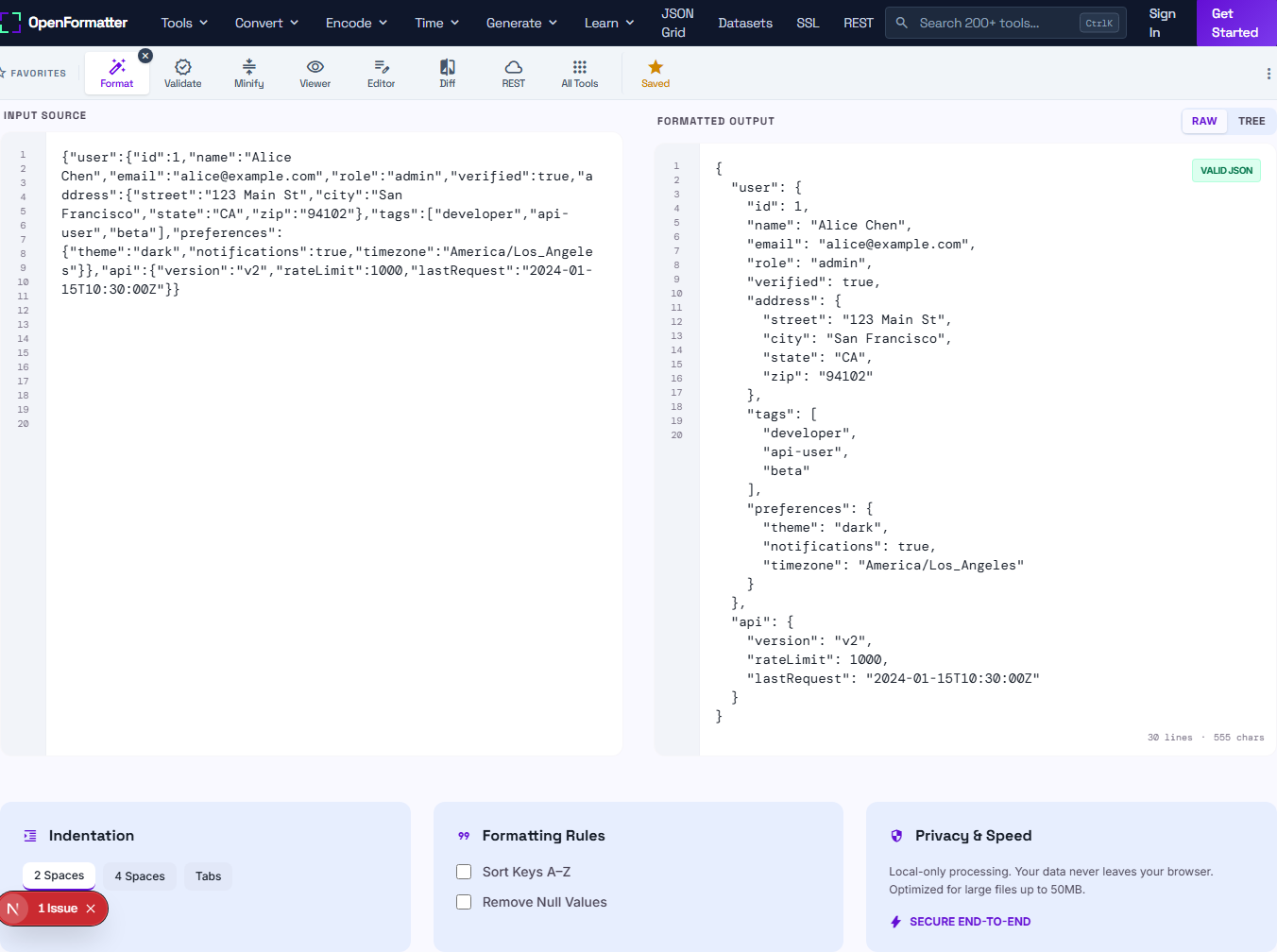Open the Datasets page
Viewport: 1277px width, 952px height.
click(x=745, y=23)
